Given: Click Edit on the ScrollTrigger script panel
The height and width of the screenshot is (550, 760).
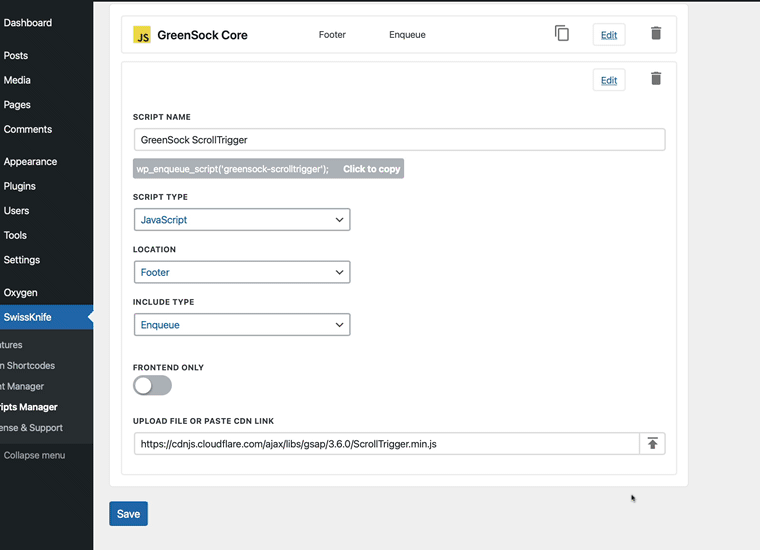Looking at the screenshot, I should click(x=609, y=80).
